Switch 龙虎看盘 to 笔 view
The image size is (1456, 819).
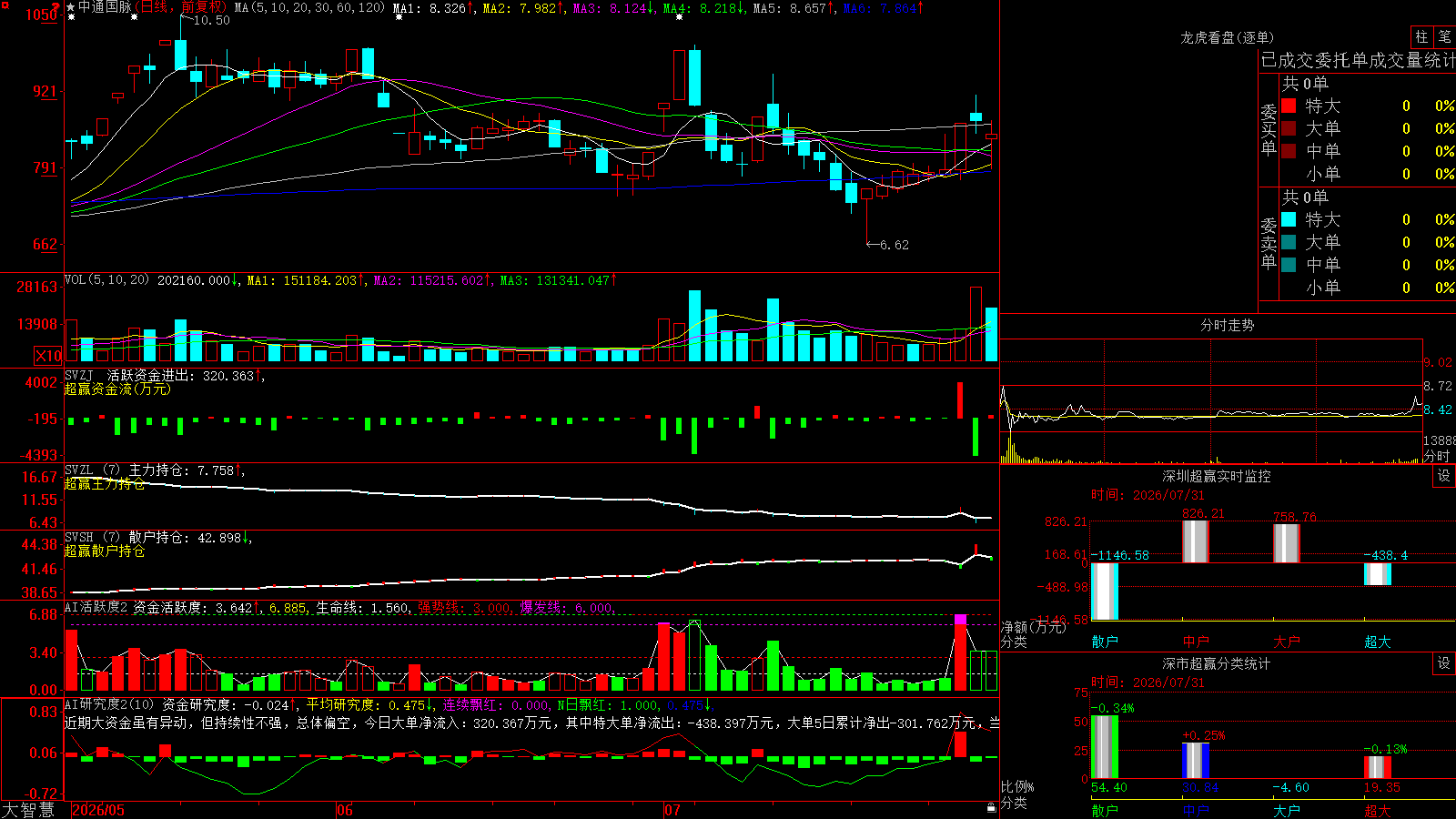click(1444, 36)
